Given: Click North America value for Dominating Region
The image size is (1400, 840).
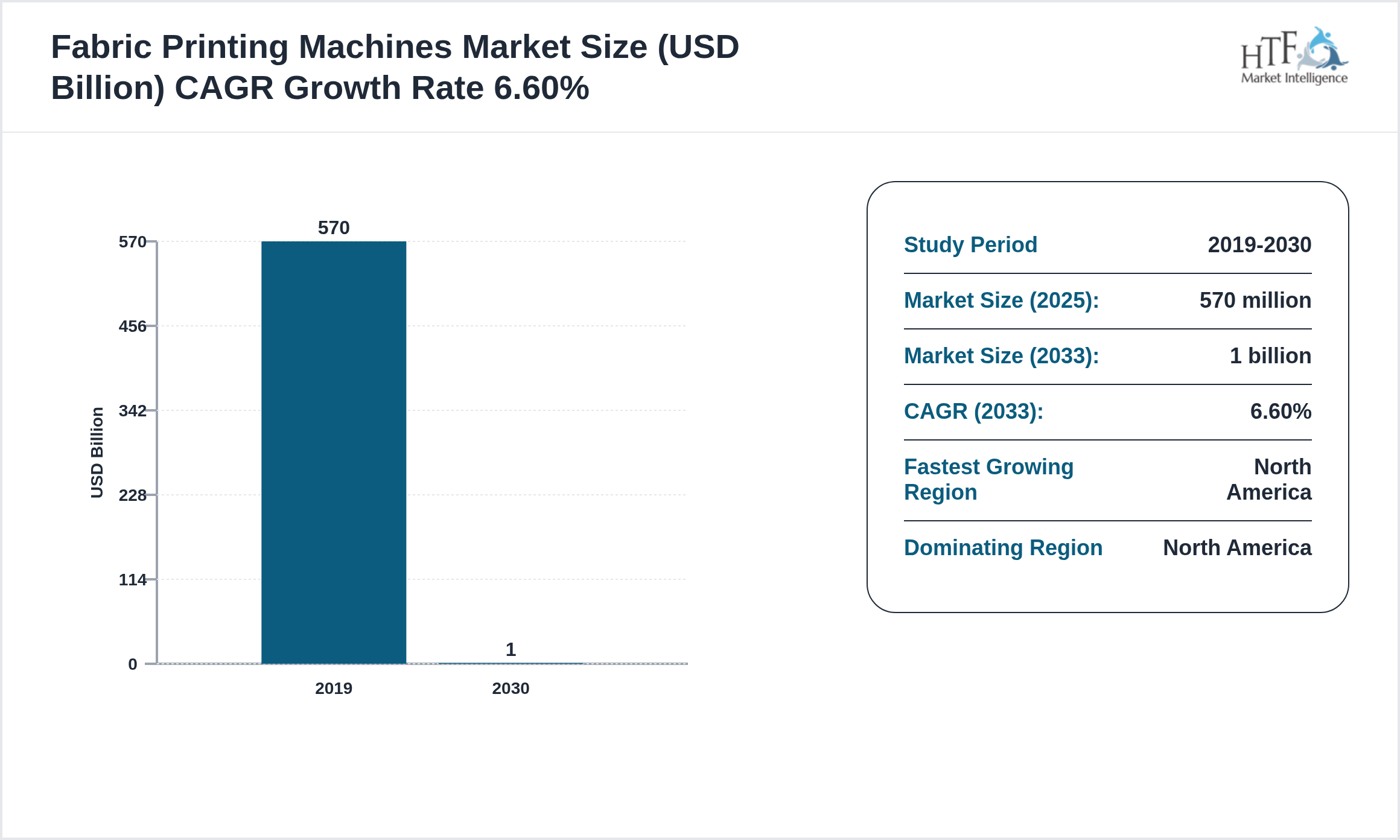Looking at the screenshot, I should [1237, 548].
